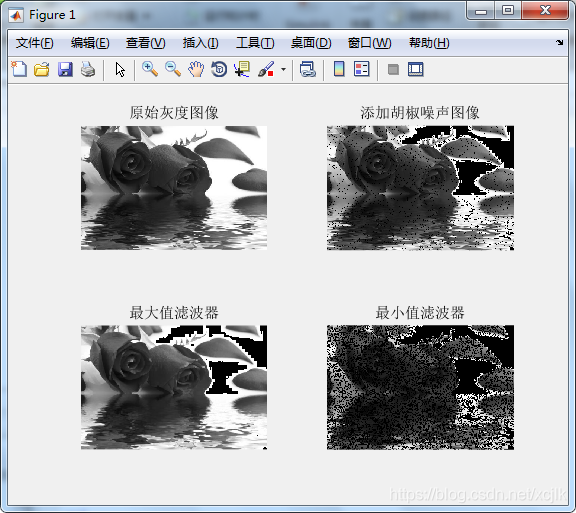The width and height of the screenshot is (576, 513).
Task: Save the figure with floppy disk icon
Action: coord(65,69)
